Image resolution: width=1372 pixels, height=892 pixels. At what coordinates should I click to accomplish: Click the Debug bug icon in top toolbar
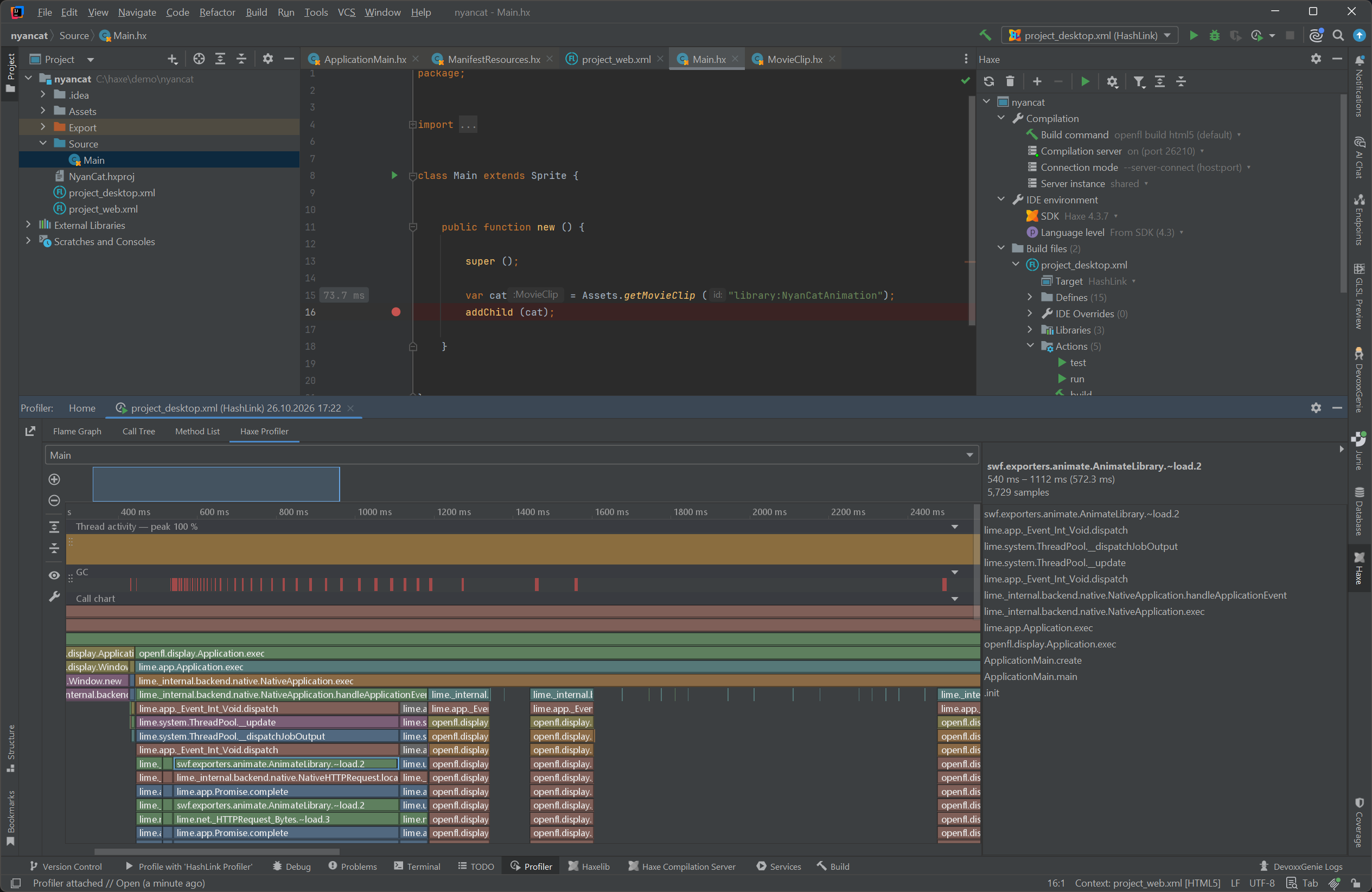pos(1214,36)
